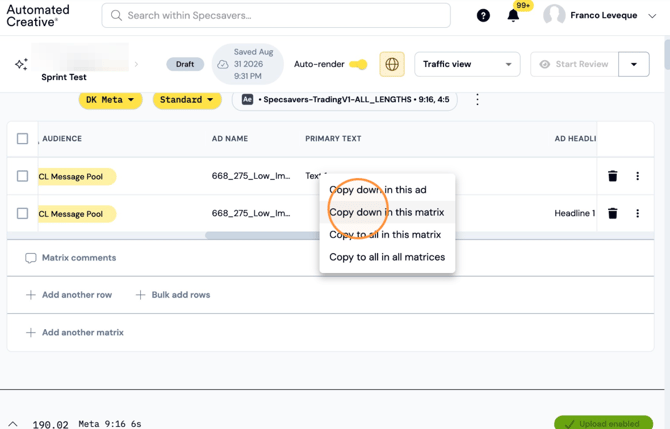
Task: Click the AD NAME column header
Action: 230,138
